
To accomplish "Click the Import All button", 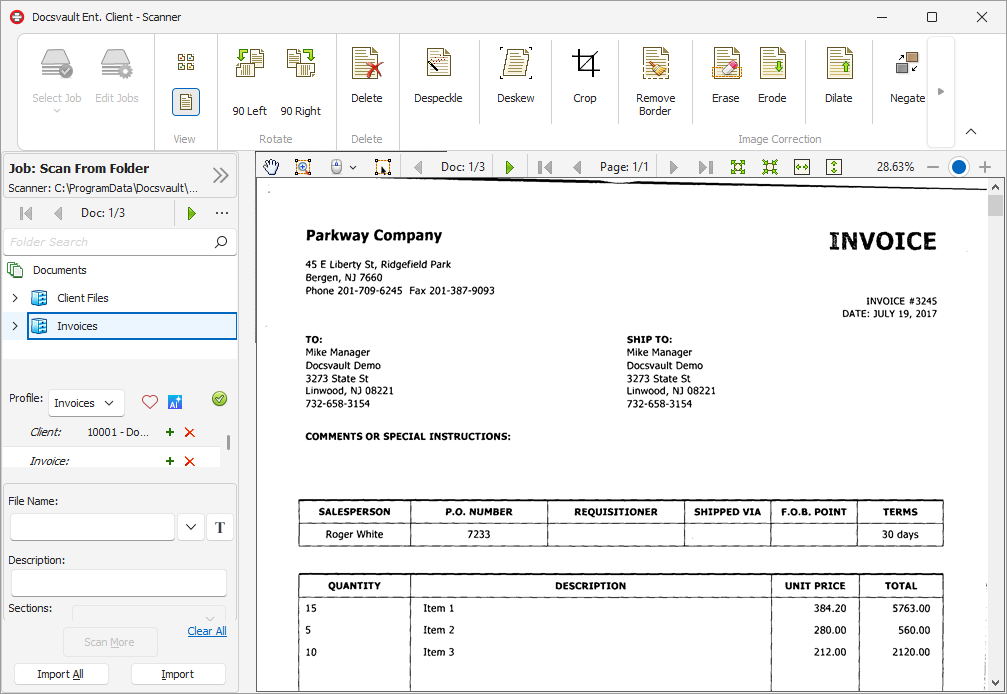I will [60, 674].
